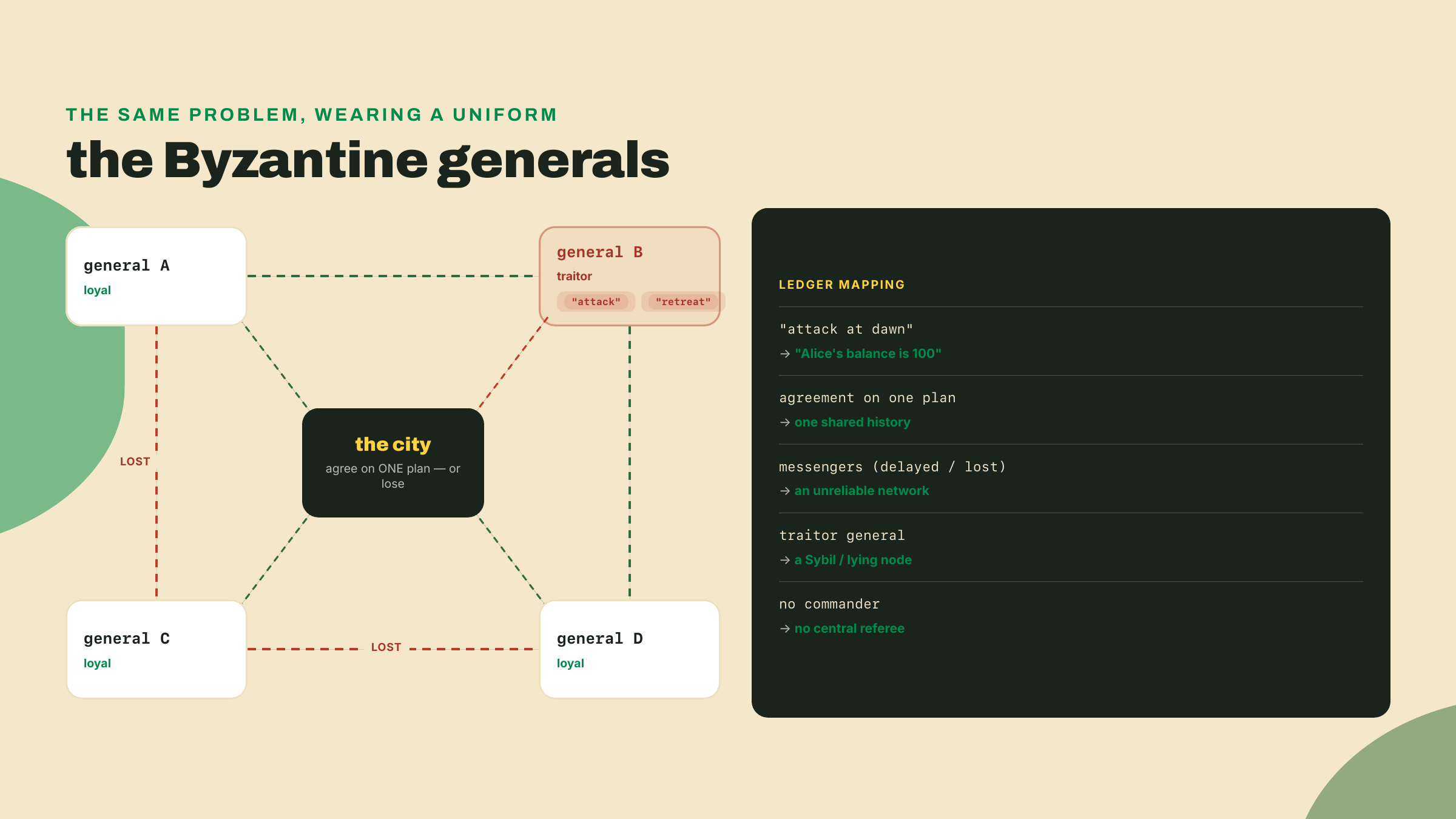The image size is (1456, 819).
Task: Click 'an unreliable network' mapping text
Action: click(x=861, y=491)
